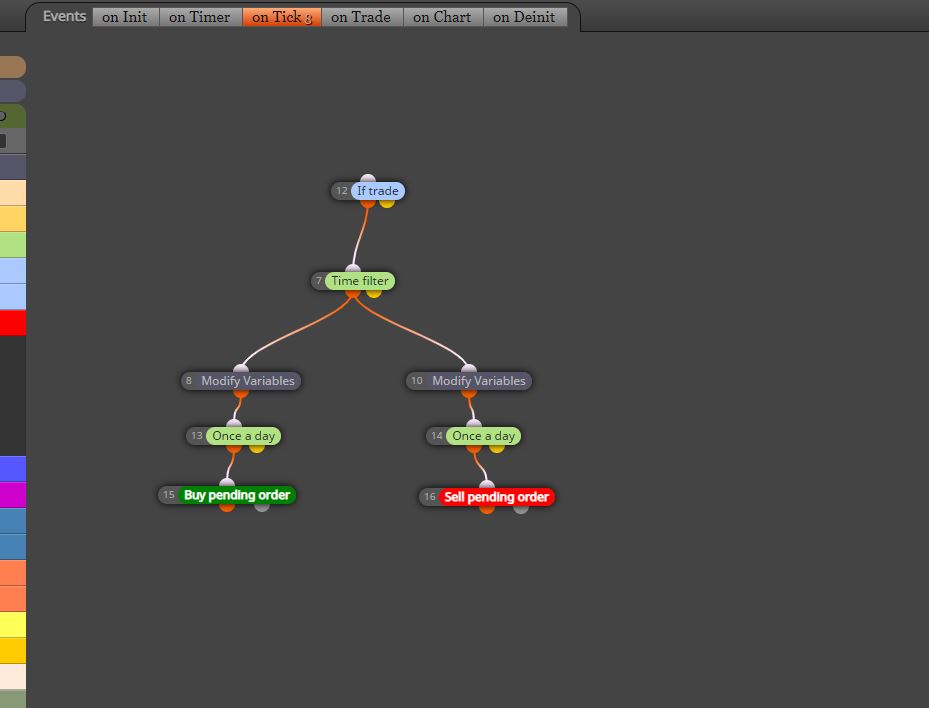Click the orange output of Sell pending order
This screenshot has height=708, width=929.
point(487,510)
